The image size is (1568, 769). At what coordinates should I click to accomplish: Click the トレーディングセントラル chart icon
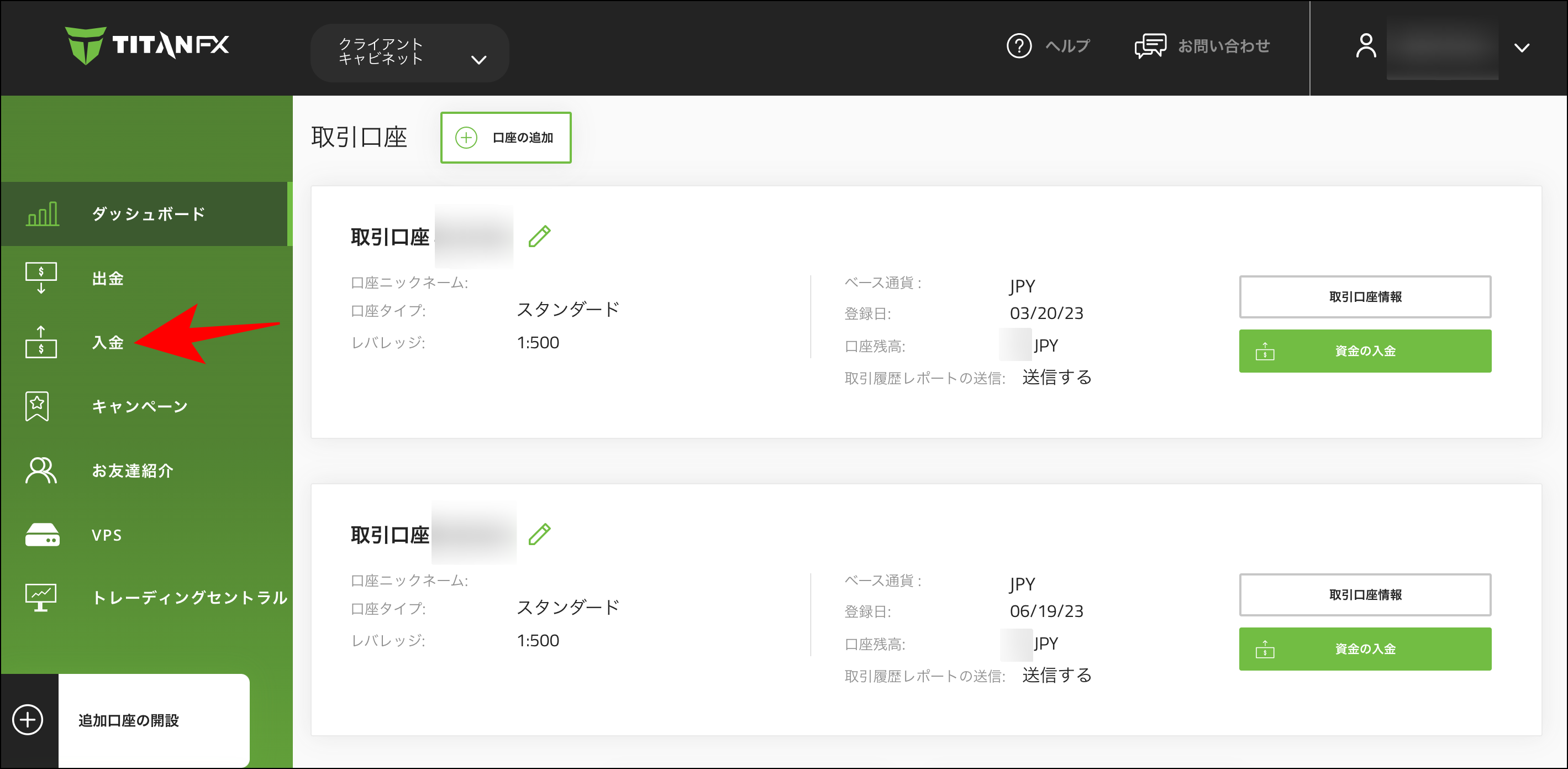pos(41,597)
